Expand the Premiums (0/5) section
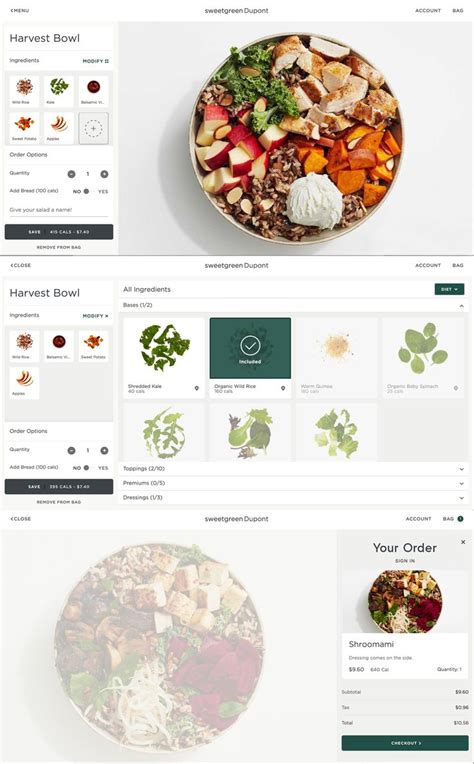Image resolution: width=474 pixels, height=764 pixels. click(294, 483)
